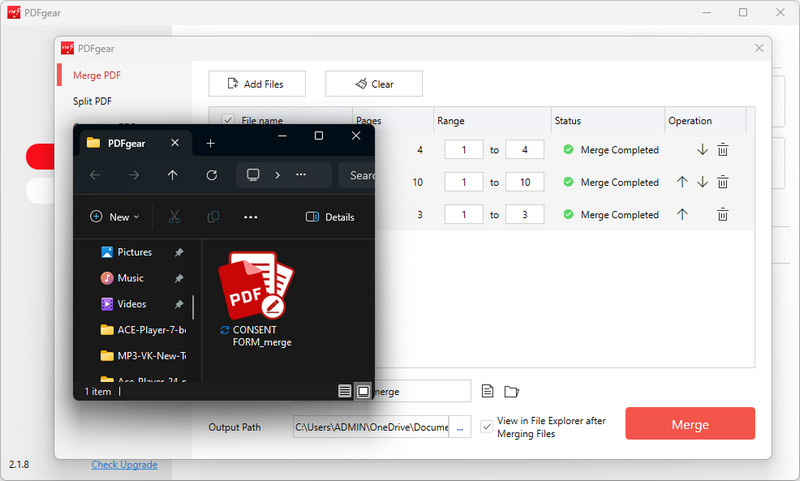Screen dimensions: 800x481
Task: Click the Cut icon in File Explorer
Action: 174,217
